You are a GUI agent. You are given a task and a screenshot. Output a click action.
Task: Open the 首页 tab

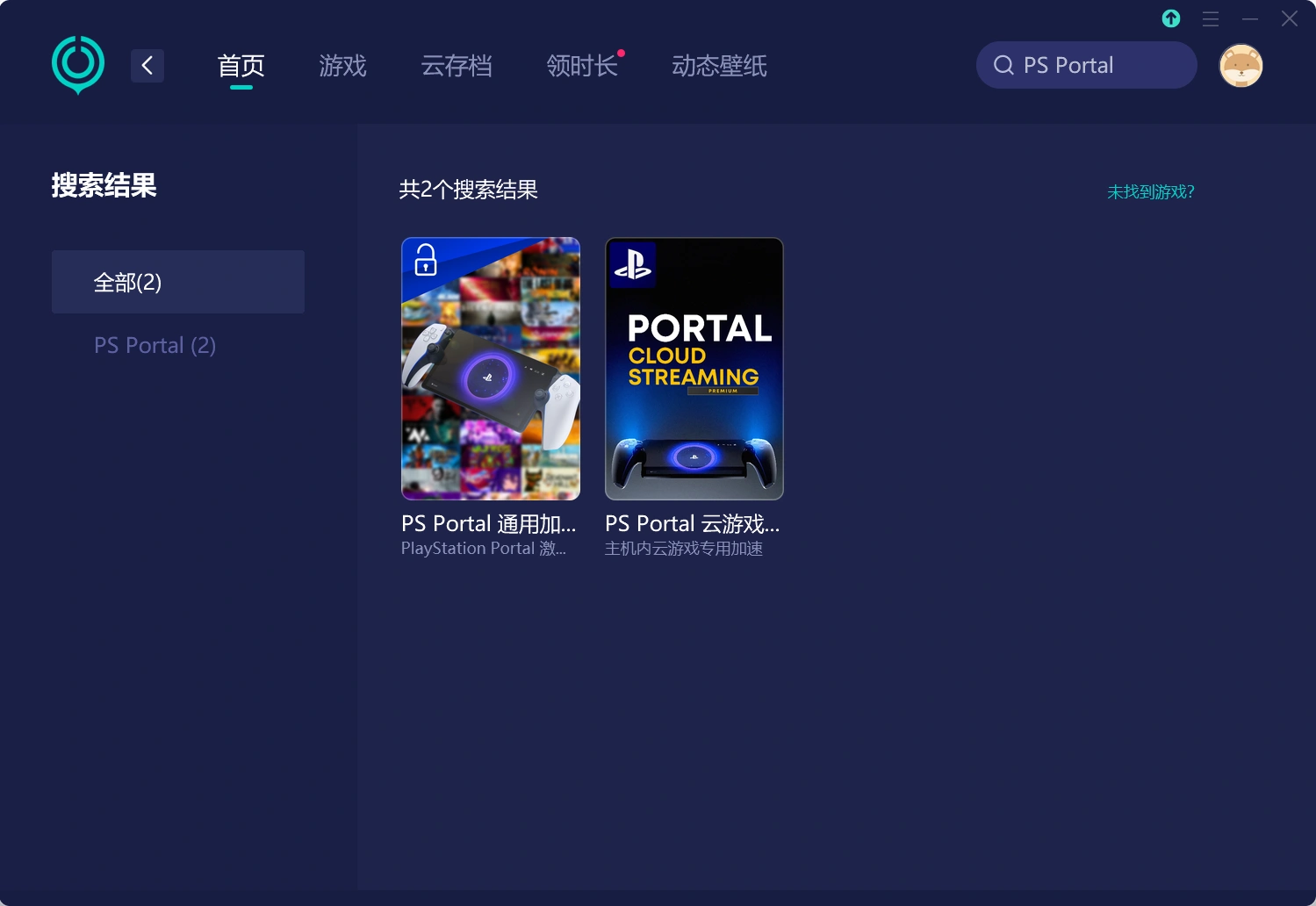pyautogui.click(x=241, y=66)
